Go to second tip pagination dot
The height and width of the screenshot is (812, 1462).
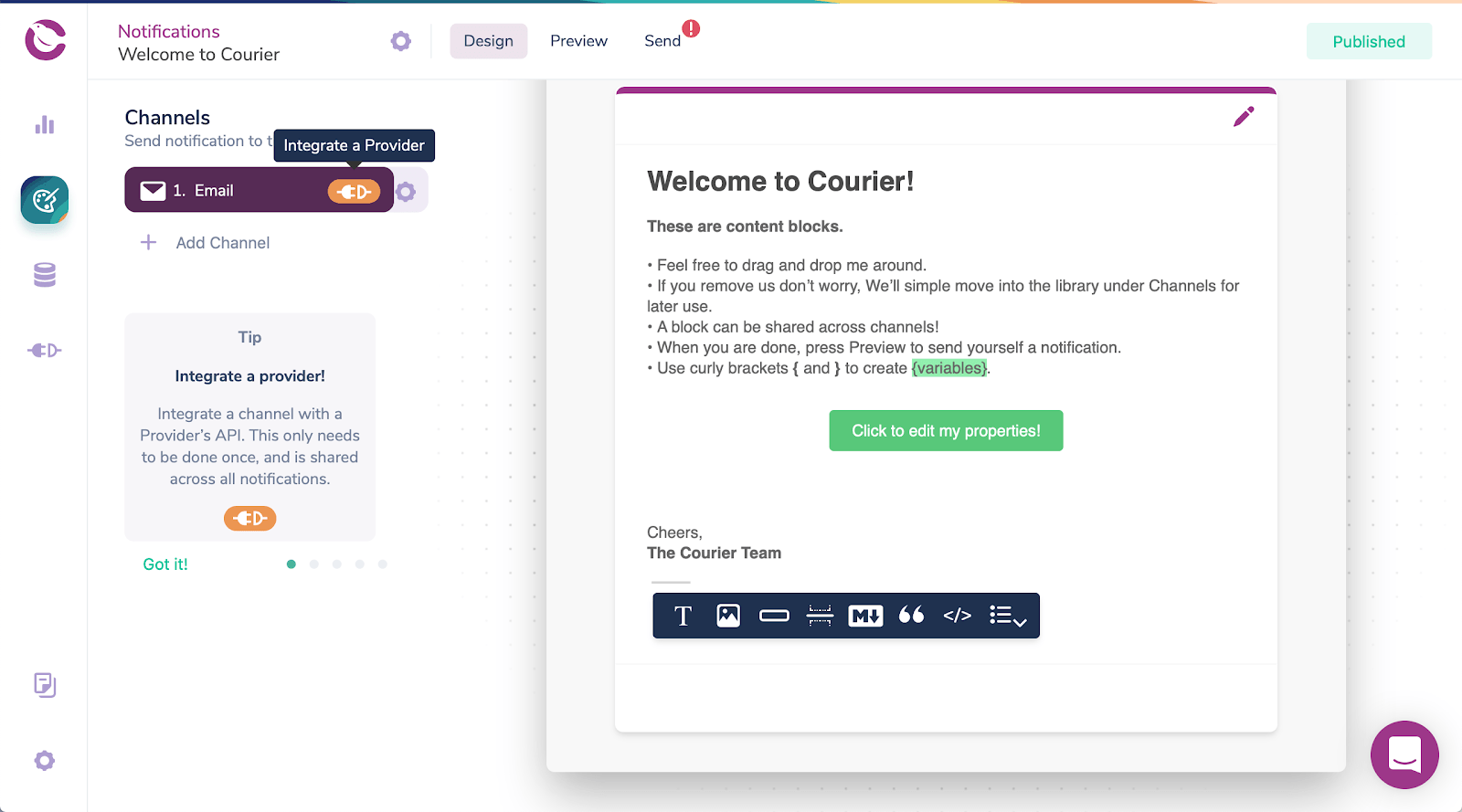(313, 564)
